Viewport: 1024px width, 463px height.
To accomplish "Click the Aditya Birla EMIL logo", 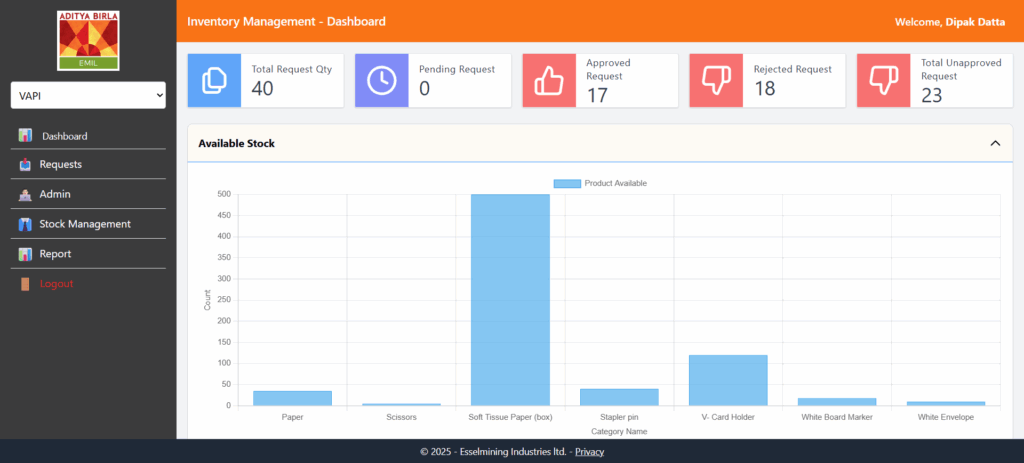I will [88, 41].
